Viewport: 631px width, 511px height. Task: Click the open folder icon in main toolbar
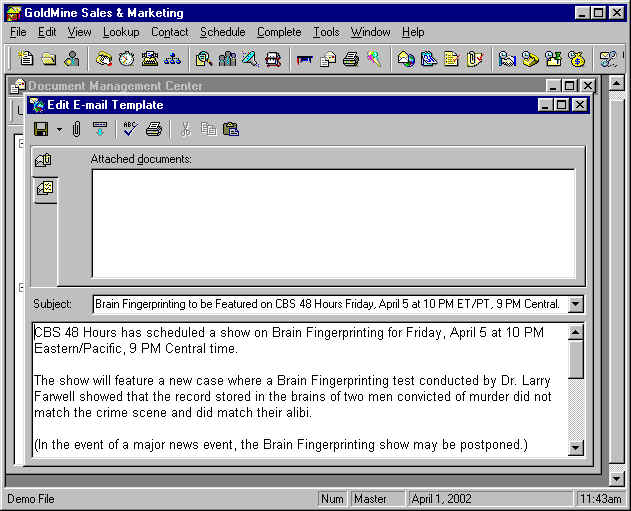(49, 59)
